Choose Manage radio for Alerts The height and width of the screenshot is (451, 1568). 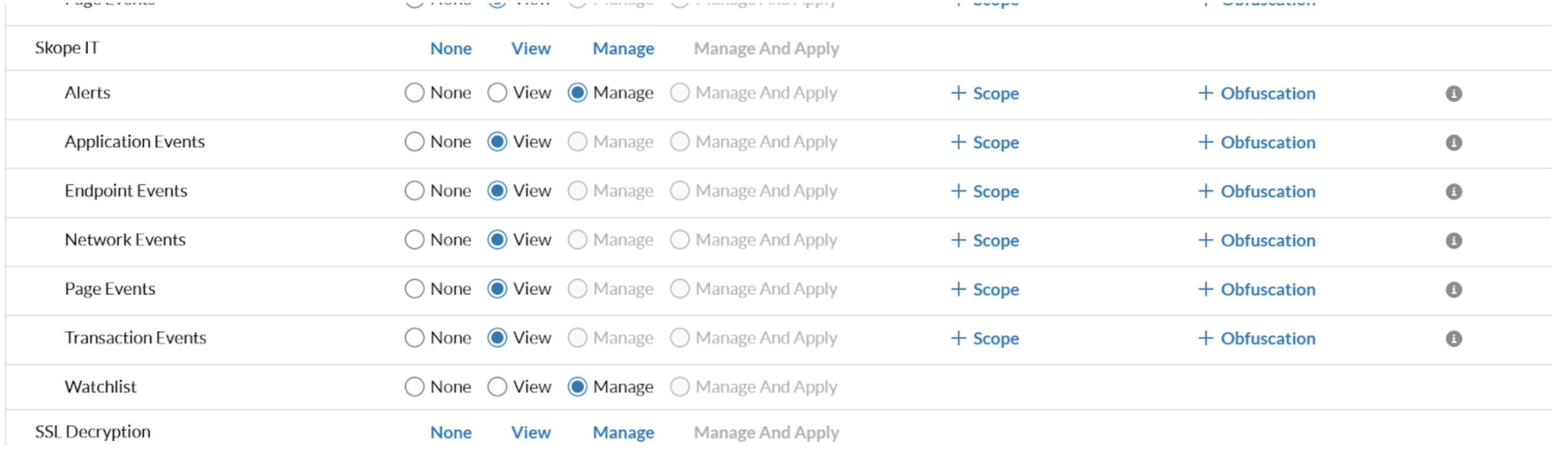pos(577,93)
